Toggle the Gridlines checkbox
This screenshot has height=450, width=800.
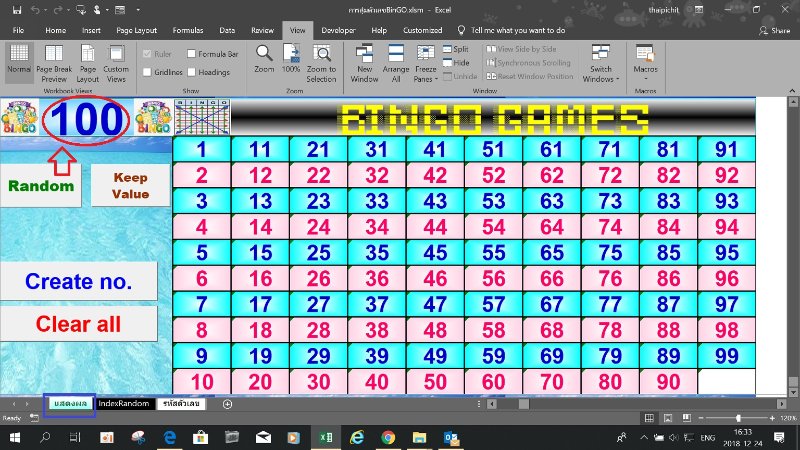pyautogui.click(x=148, y=72)
